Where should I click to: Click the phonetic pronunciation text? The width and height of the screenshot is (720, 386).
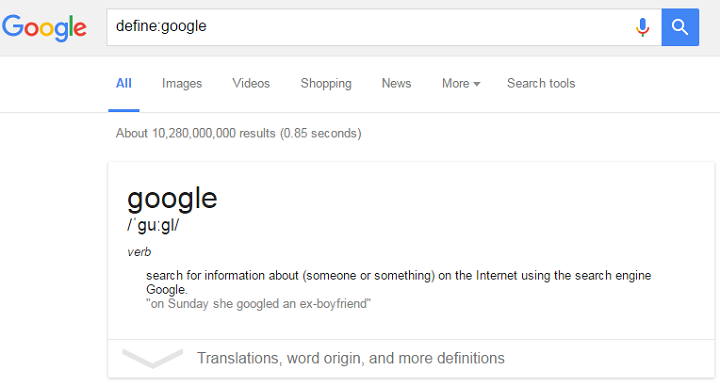pyautogui.click(x=153, y=225)
